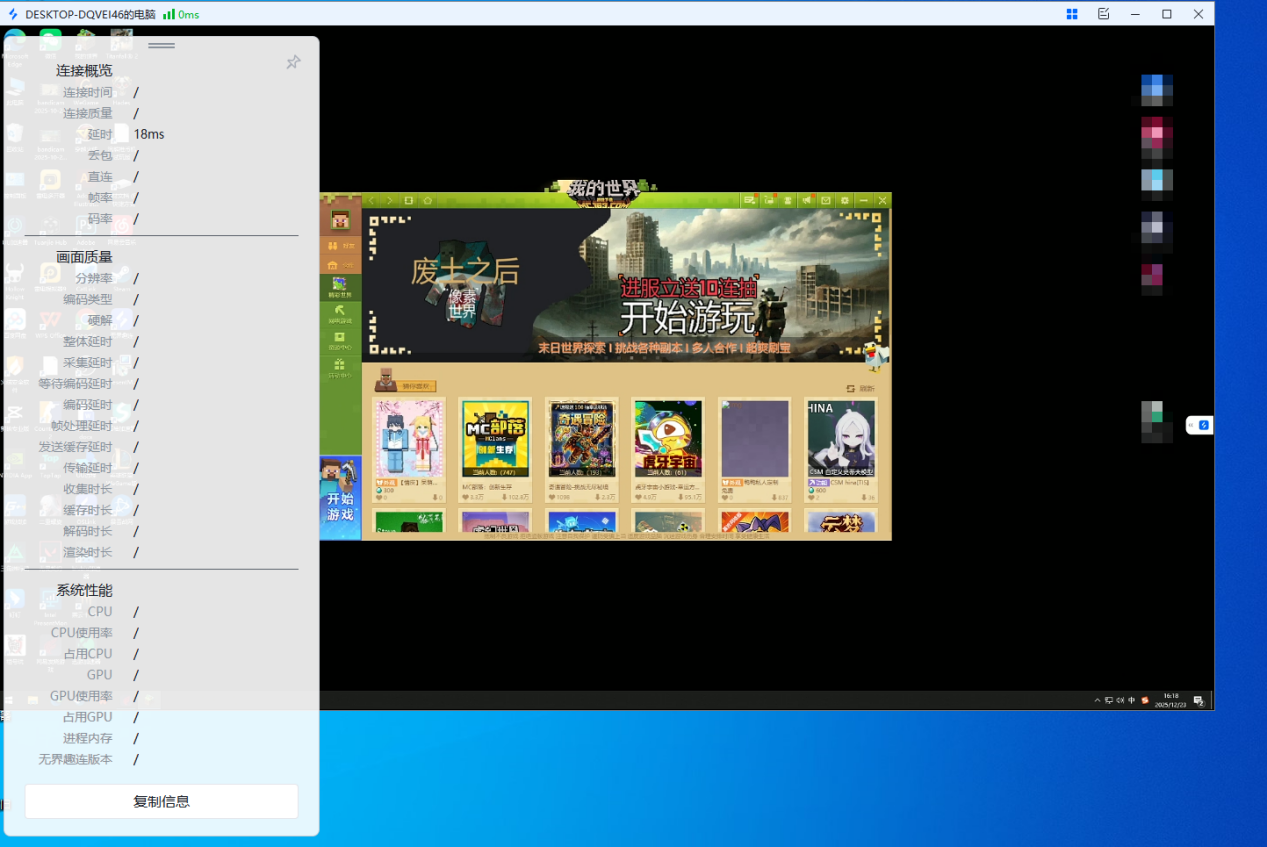1267x847 pixels.
Task: Click the home icon in launcher toolbar
Action: 427,201
